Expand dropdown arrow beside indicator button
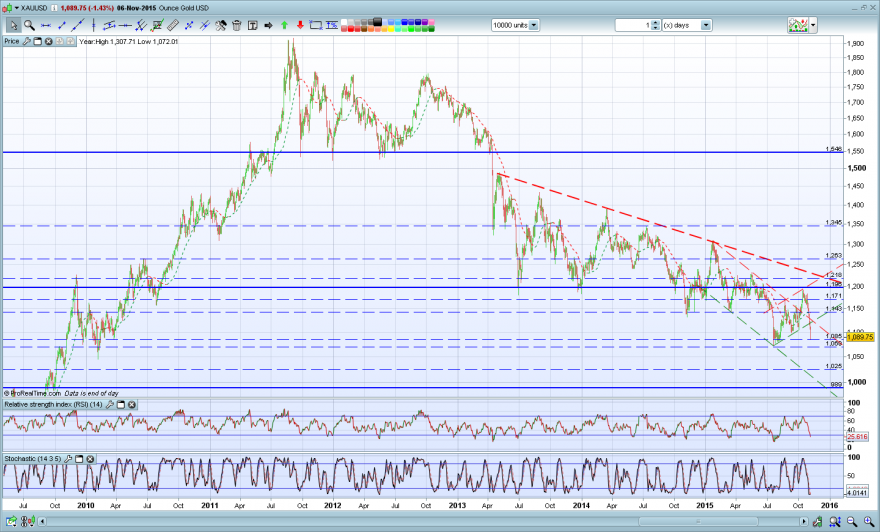Screen dimensions: 880x532 click(x=813, y=25)
